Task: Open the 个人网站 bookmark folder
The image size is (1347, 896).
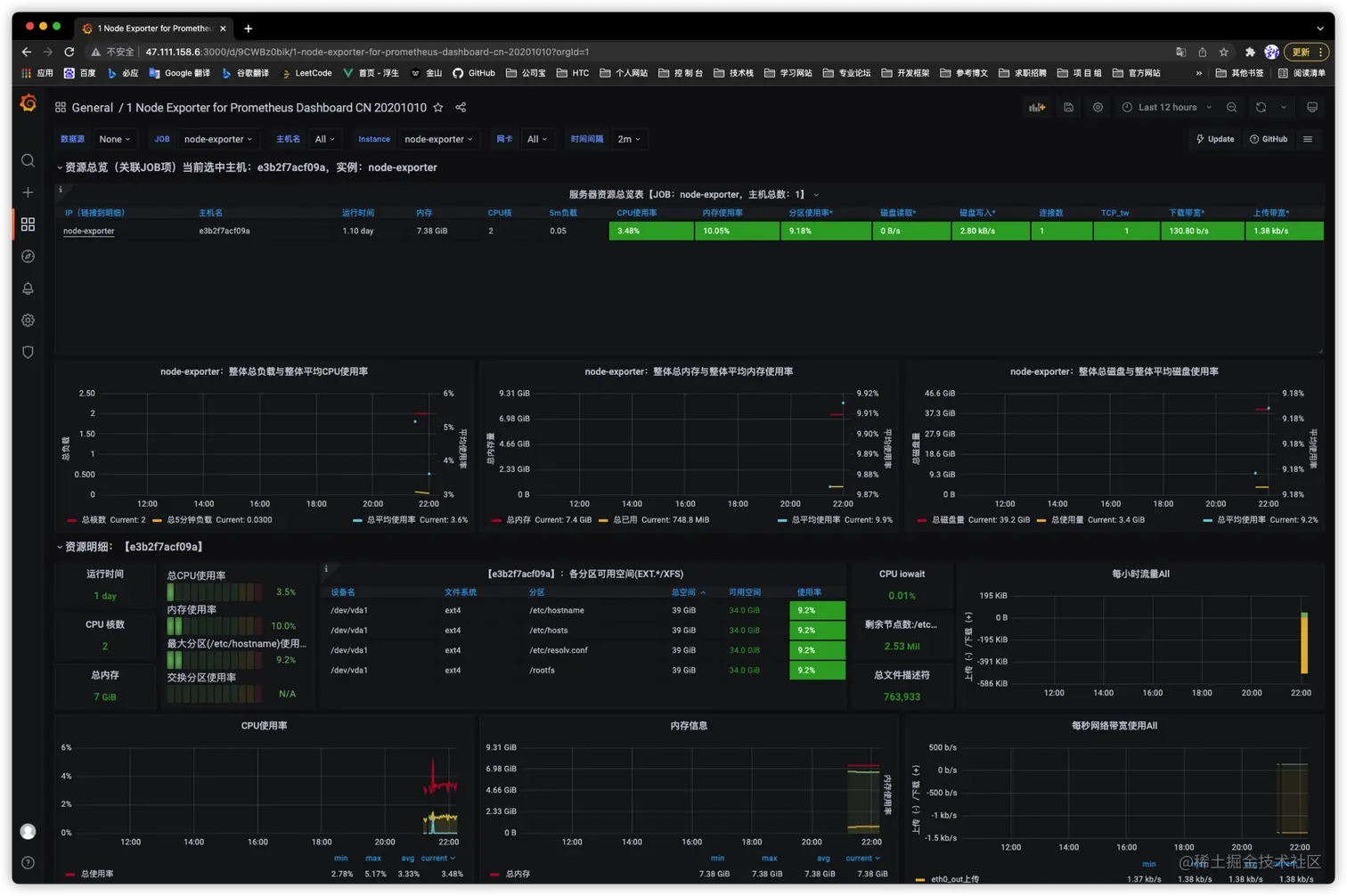Action: coord(624,73)
